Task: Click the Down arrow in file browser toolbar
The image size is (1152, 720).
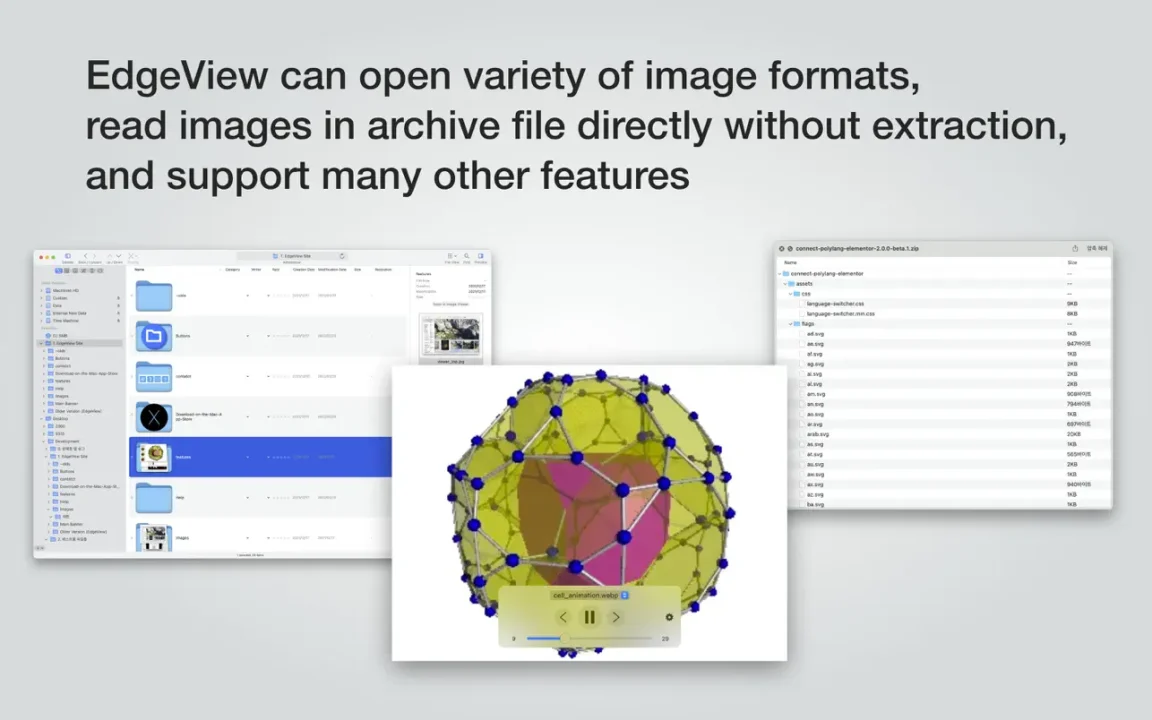Action: coord(118,256)
